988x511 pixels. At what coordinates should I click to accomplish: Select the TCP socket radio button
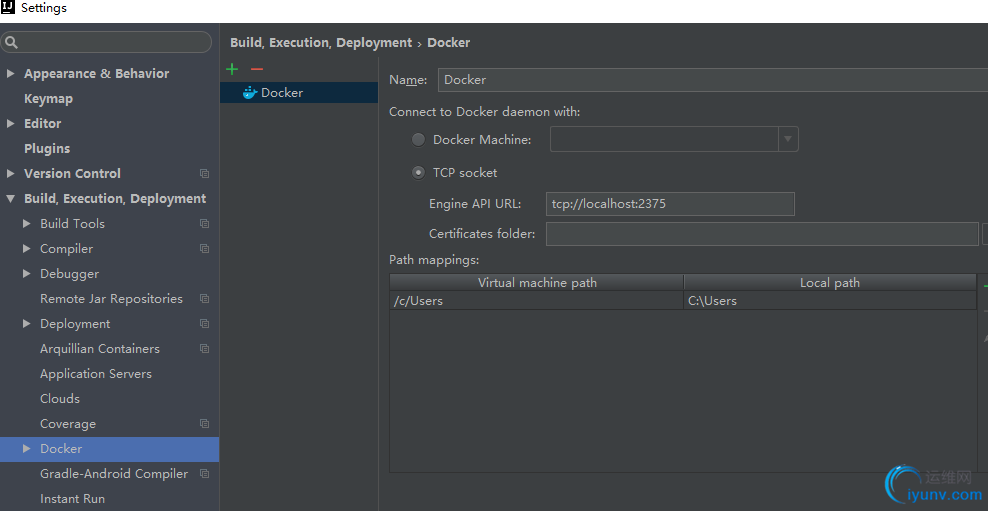418,173
